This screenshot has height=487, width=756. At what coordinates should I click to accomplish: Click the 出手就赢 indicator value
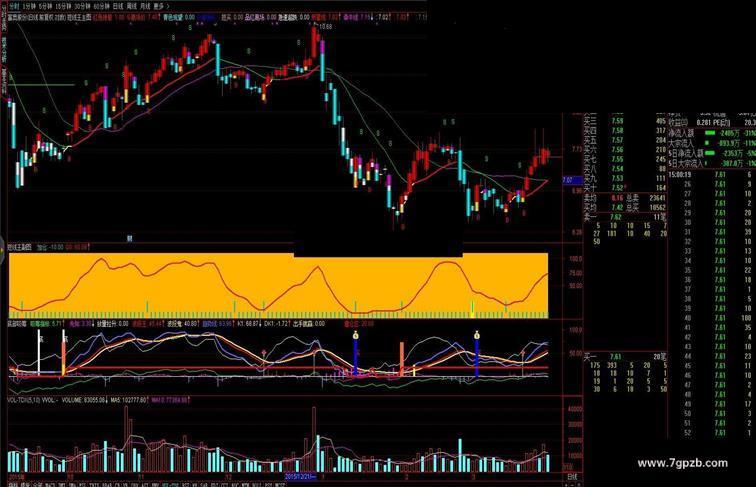[x=309, y=324]
